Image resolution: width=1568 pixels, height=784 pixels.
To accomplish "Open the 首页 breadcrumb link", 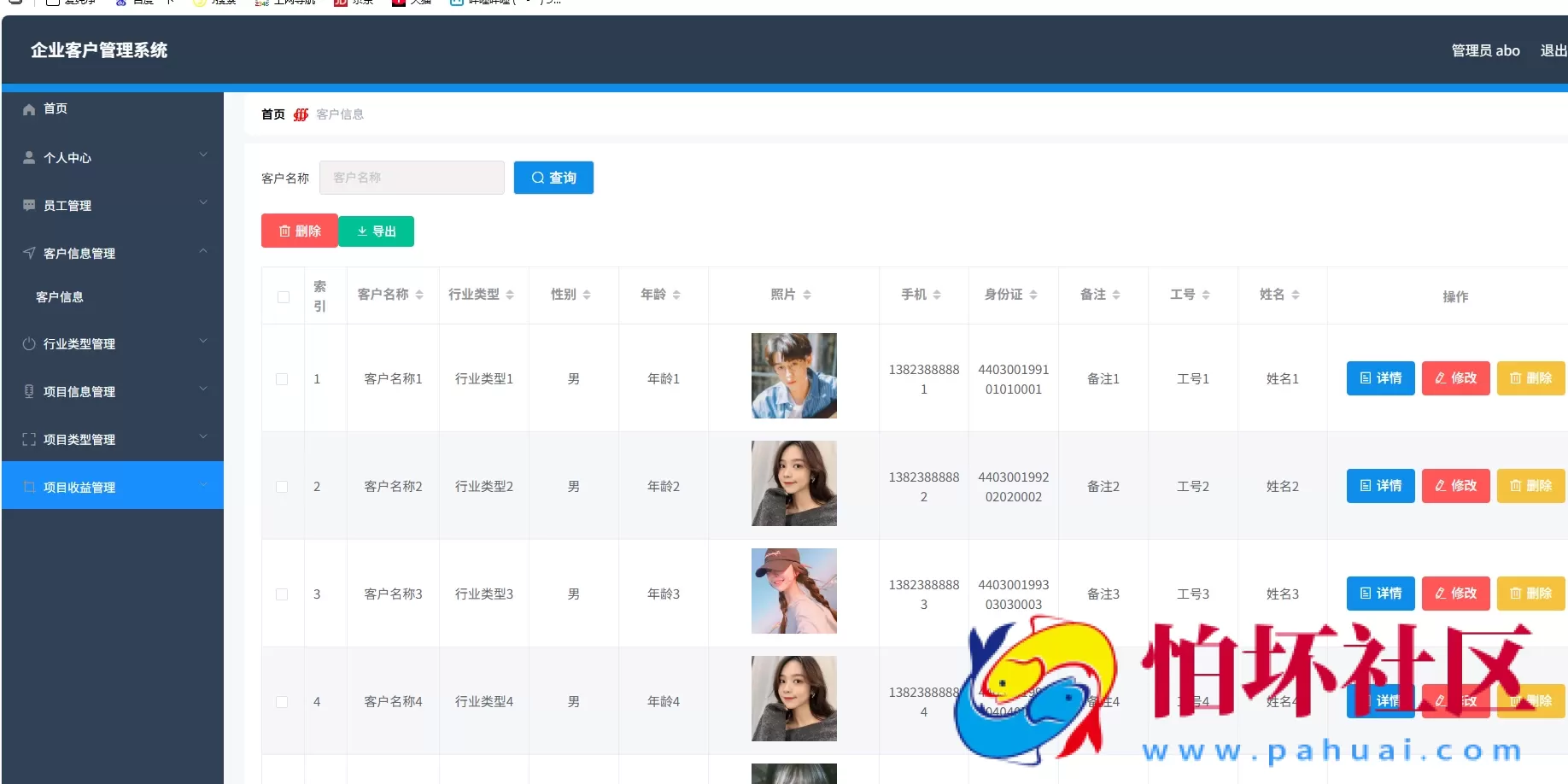I will (x=272, y=114).
